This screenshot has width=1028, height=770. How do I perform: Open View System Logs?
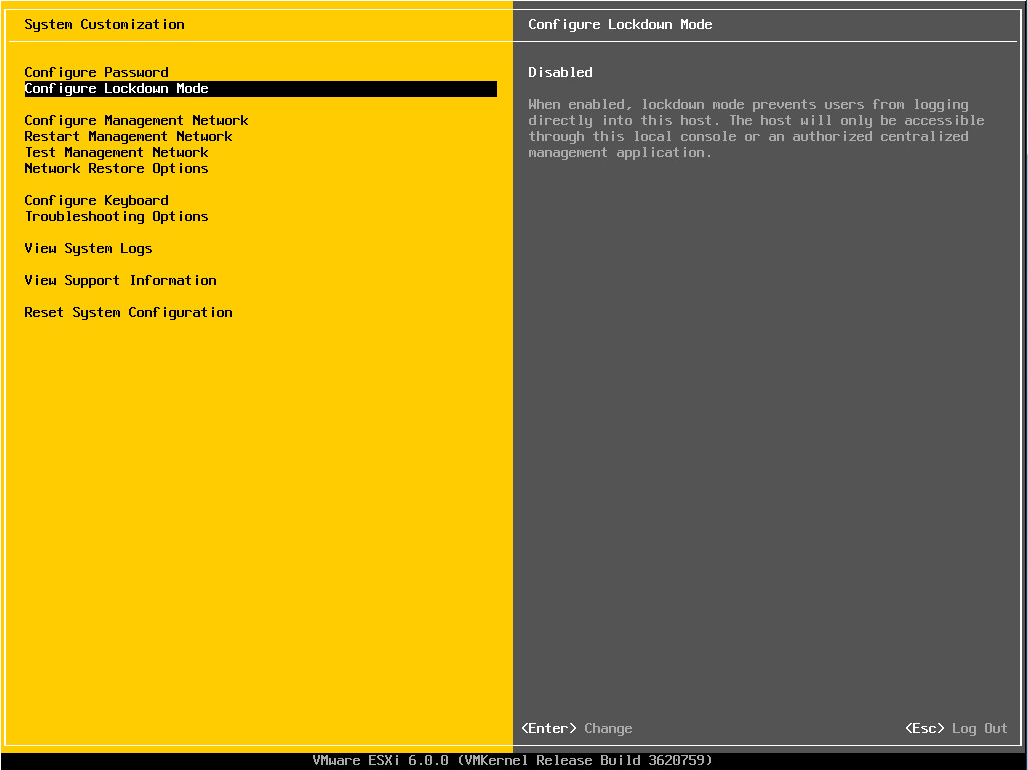tap(88, 248)
